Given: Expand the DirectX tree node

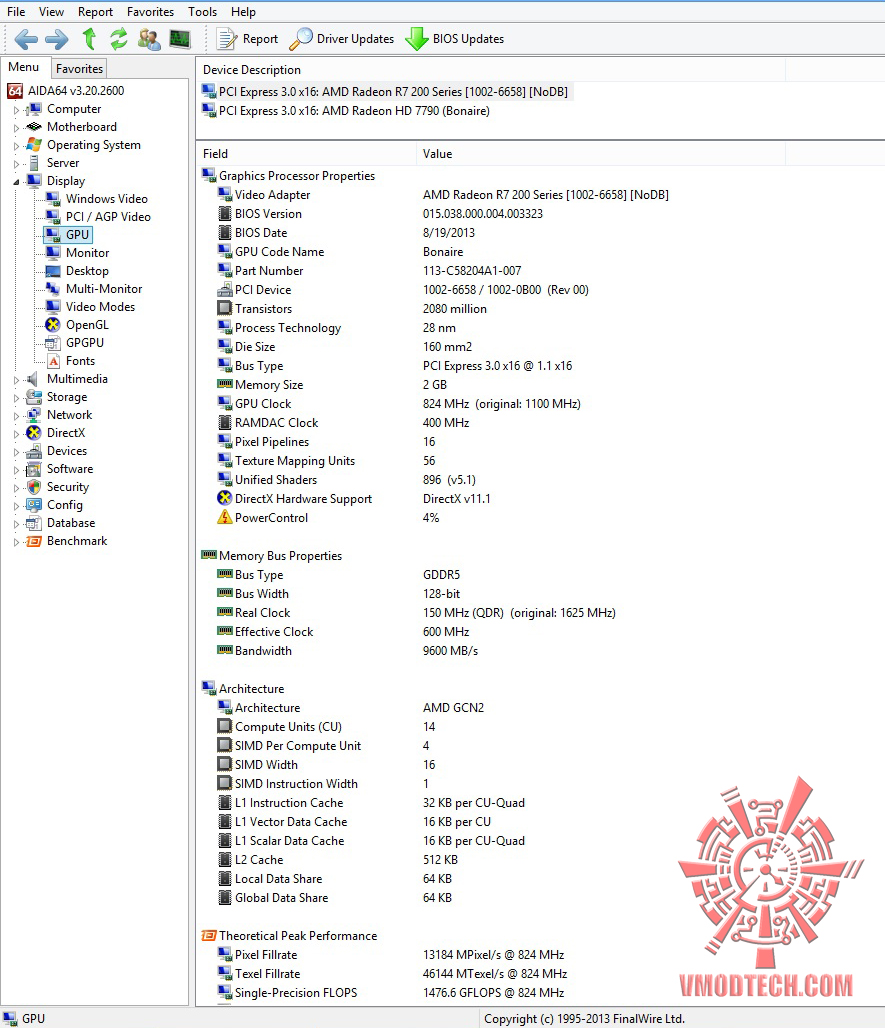Looking at the screenshot, I should pos(16,434).
